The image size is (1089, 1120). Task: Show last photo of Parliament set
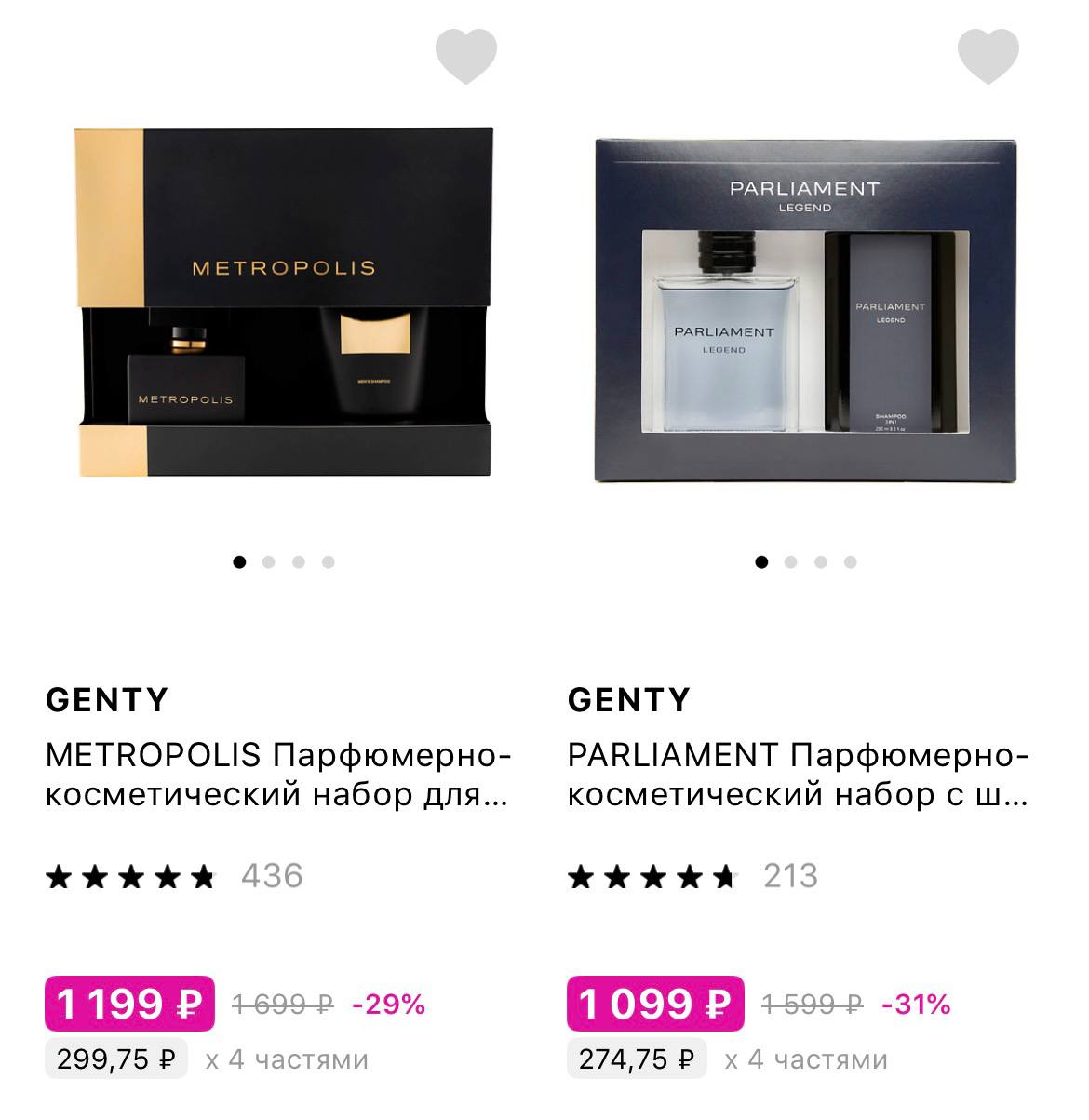pos(851,561)
